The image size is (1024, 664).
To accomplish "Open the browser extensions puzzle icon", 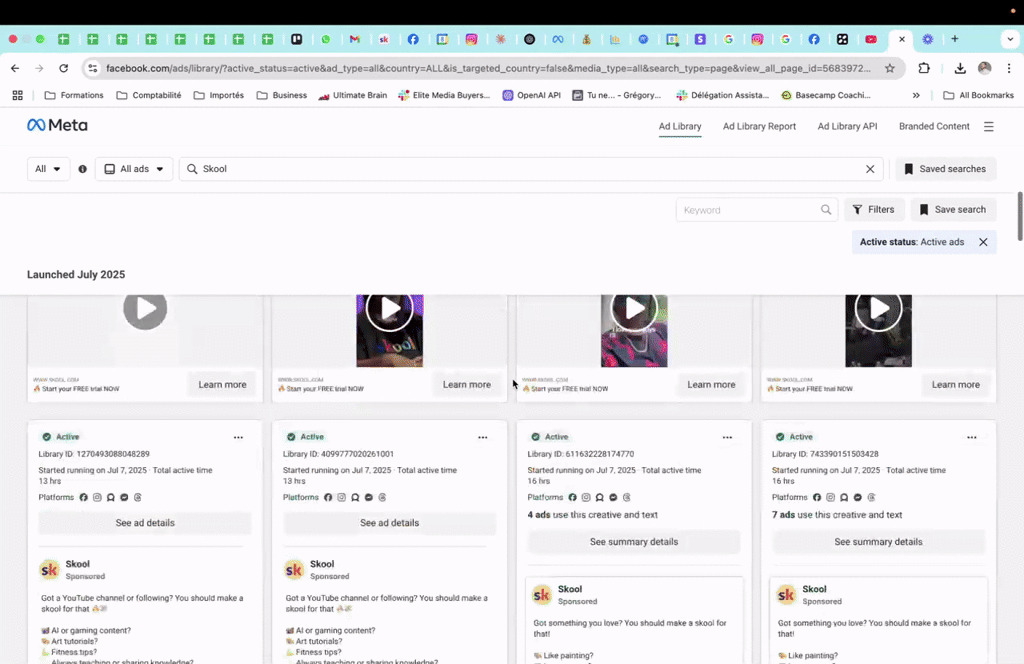I will click(923, 68).
